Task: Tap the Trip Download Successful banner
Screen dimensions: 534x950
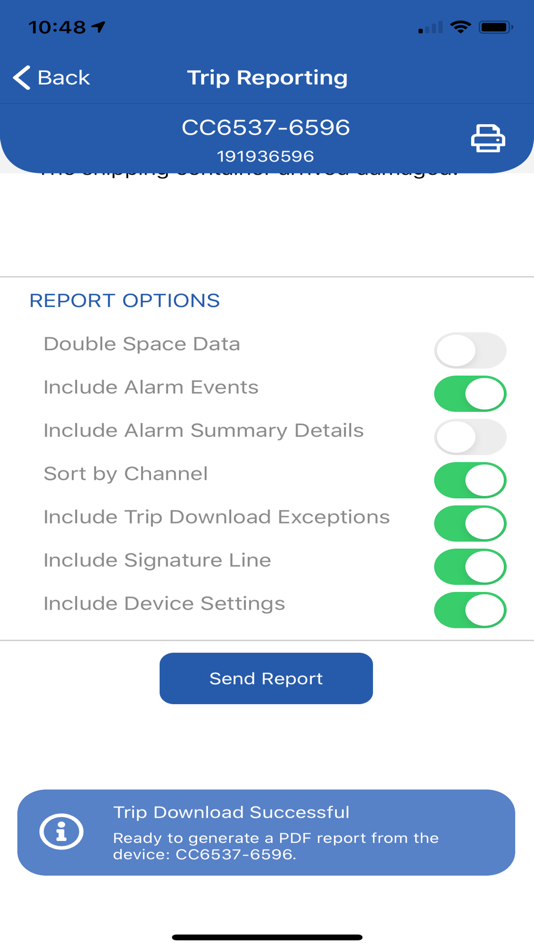Action: pos(266,832)
